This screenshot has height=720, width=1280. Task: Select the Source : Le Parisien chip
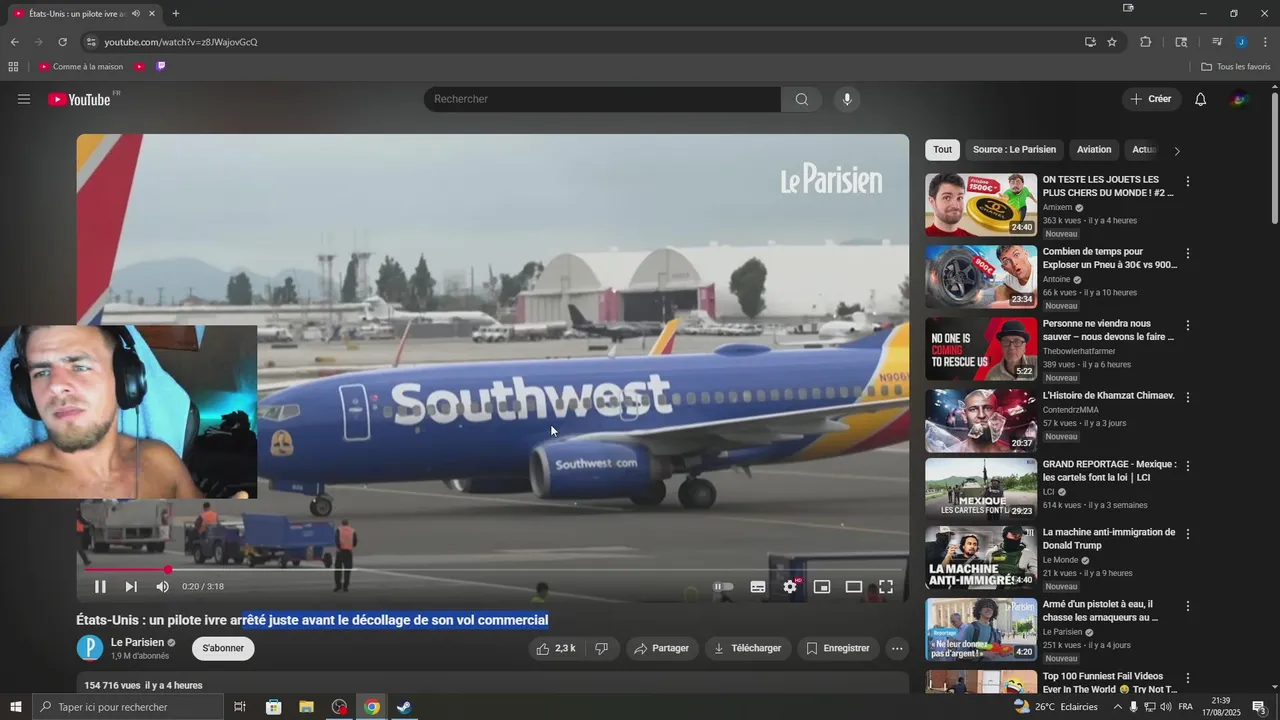click(1014, 150)
